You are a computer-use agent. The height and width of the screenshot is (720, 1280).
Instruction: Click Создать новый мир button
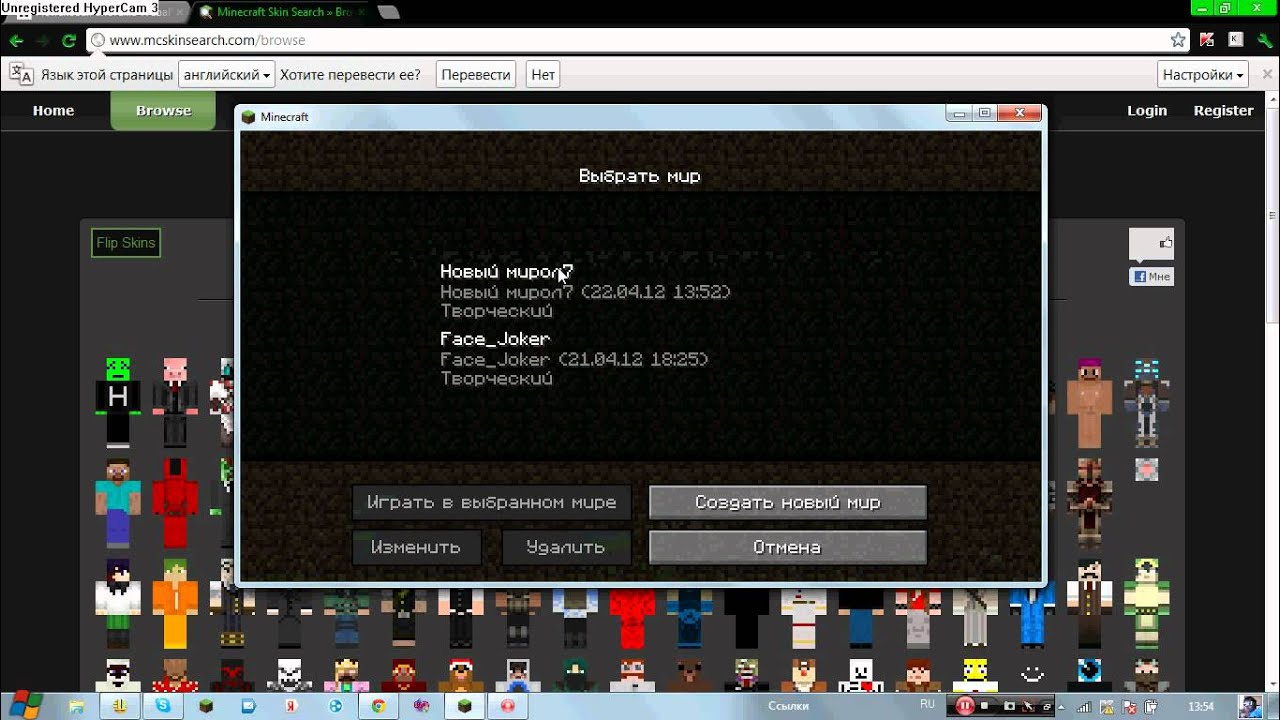[x=787, y=502]
